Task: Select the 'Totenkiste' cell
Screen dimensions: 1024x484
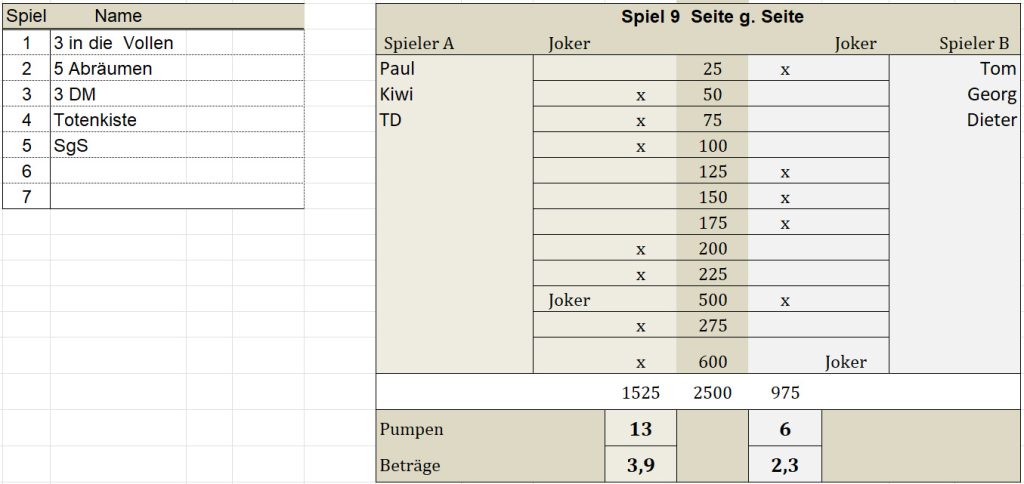Action: 177,120
